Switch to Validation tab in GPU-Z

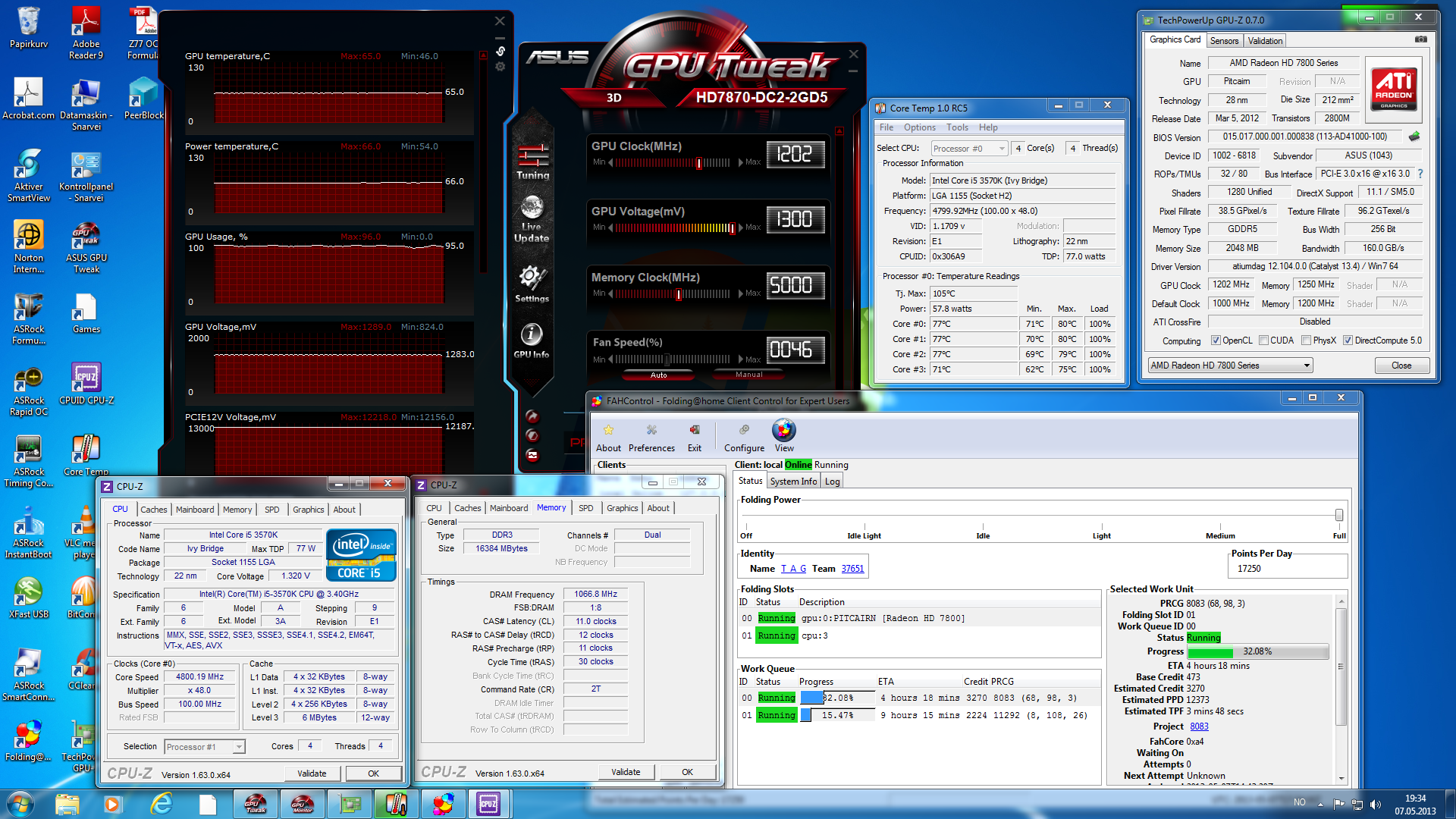(1265, 41)
